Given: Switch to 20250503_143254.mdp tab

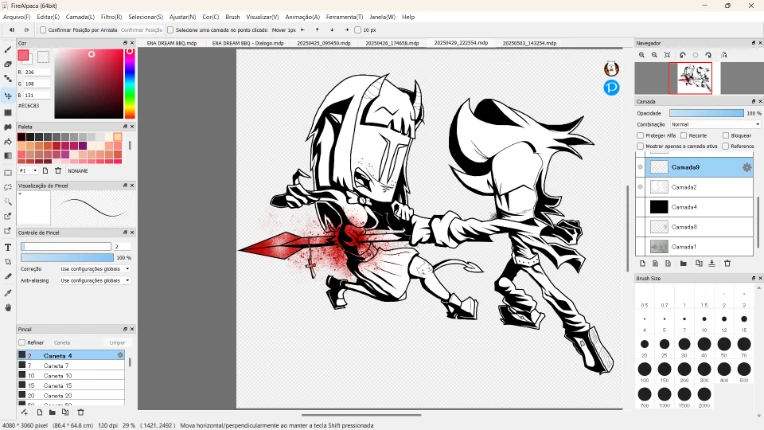Looking at the screenshot, I should coord(529,43).
